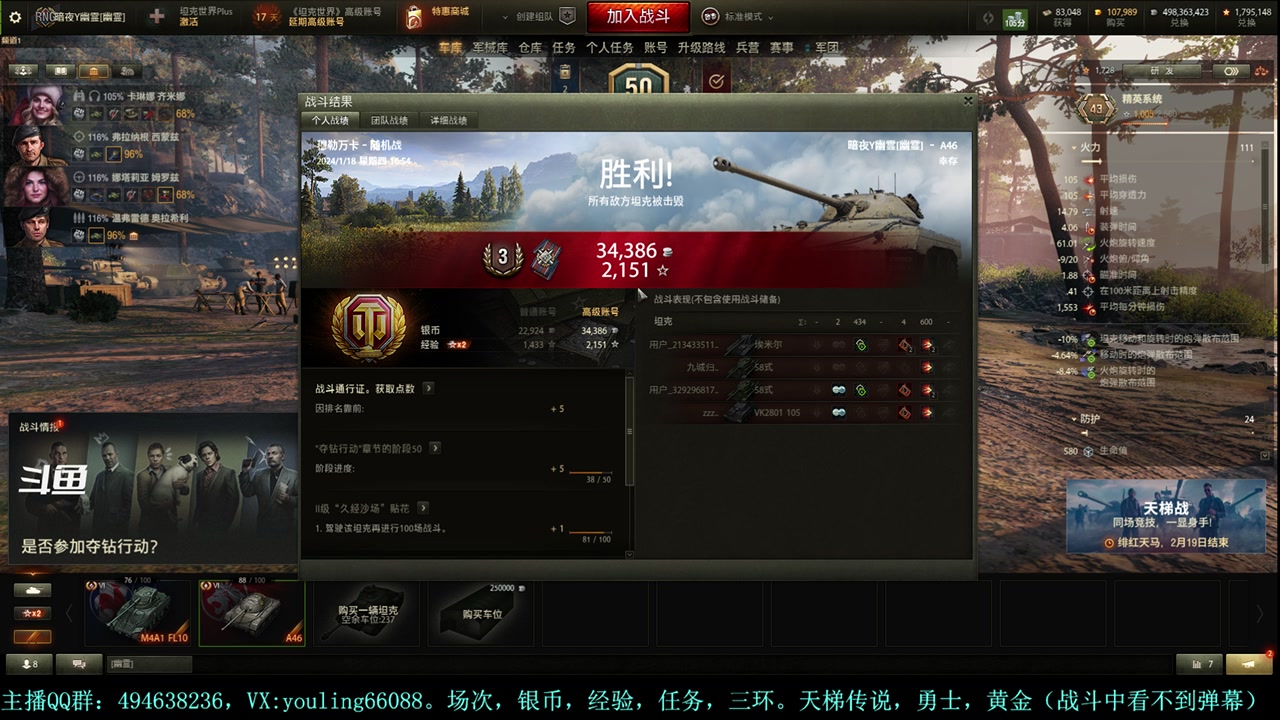Click the Mastery badge emblem
Image resolution: width=1280 pixels, height=720 pixels.
[369, 327]
